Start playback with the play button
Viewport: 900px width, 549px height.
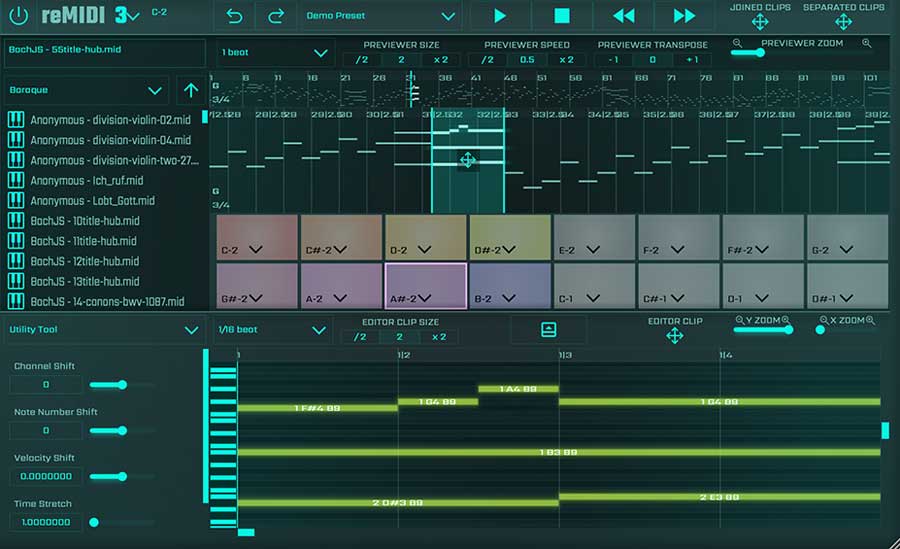tap(500, 16)
